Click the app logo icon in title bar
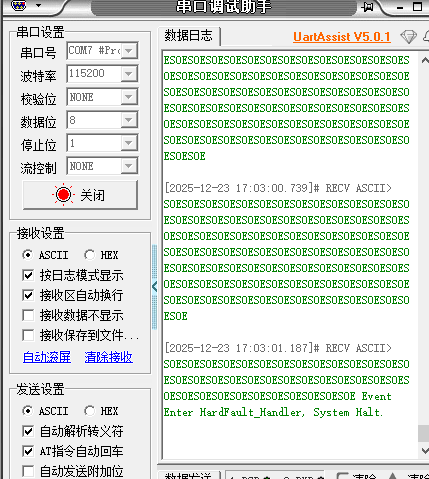 point(19,5)
